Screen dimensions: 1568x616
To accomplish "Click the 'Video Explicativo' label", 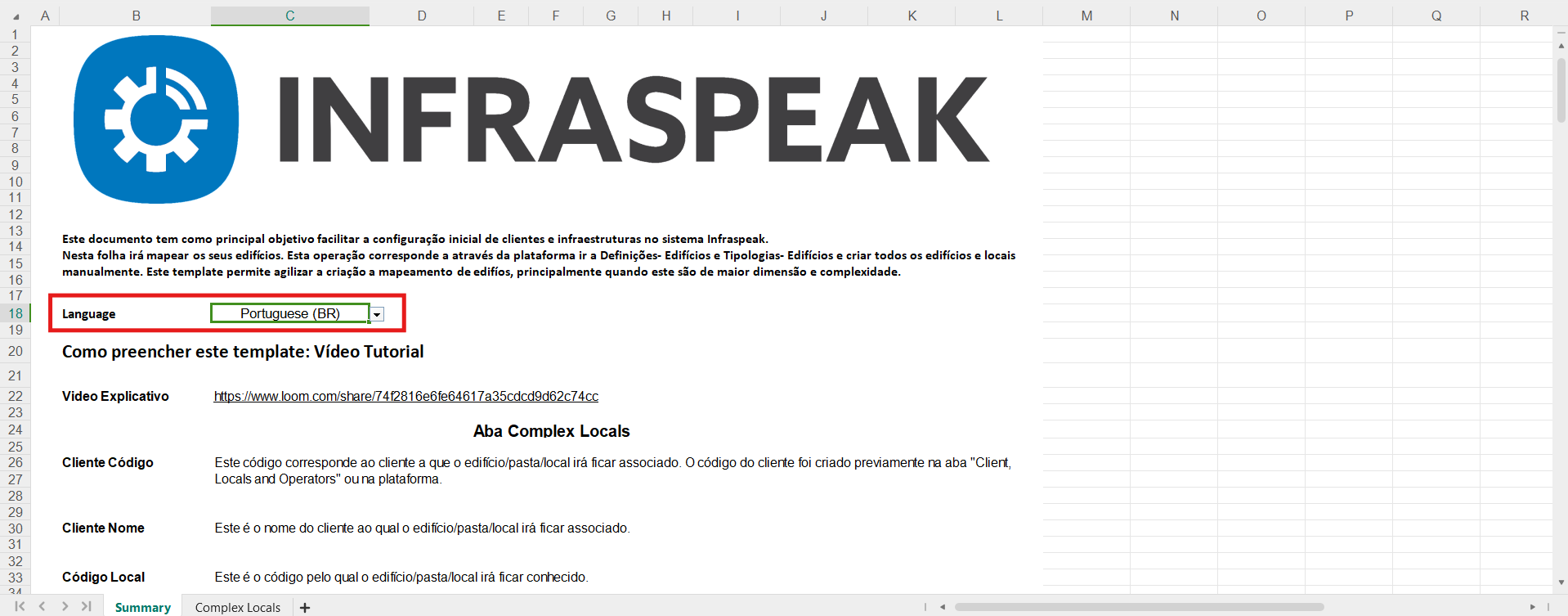I will click(115, 396).
